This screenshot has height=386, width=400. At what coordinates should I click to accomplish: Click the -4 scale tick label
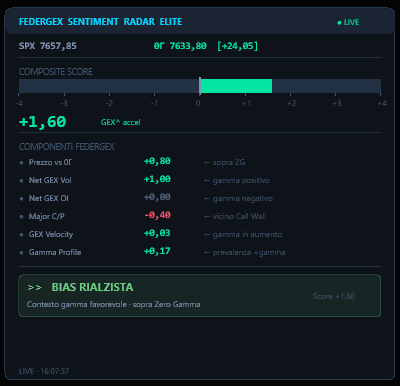19,103
